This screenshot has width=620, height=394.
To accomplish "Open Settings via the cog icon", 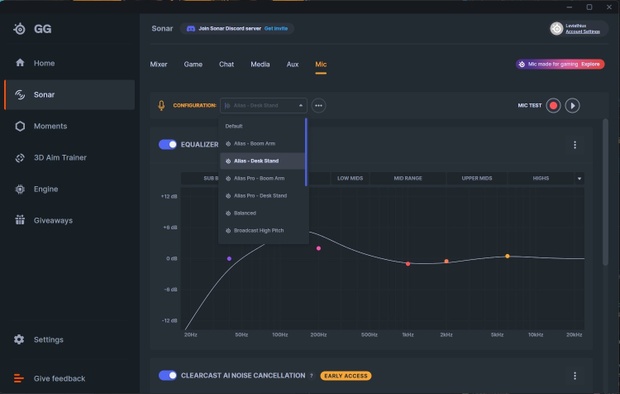I will (x=19, y=339).
